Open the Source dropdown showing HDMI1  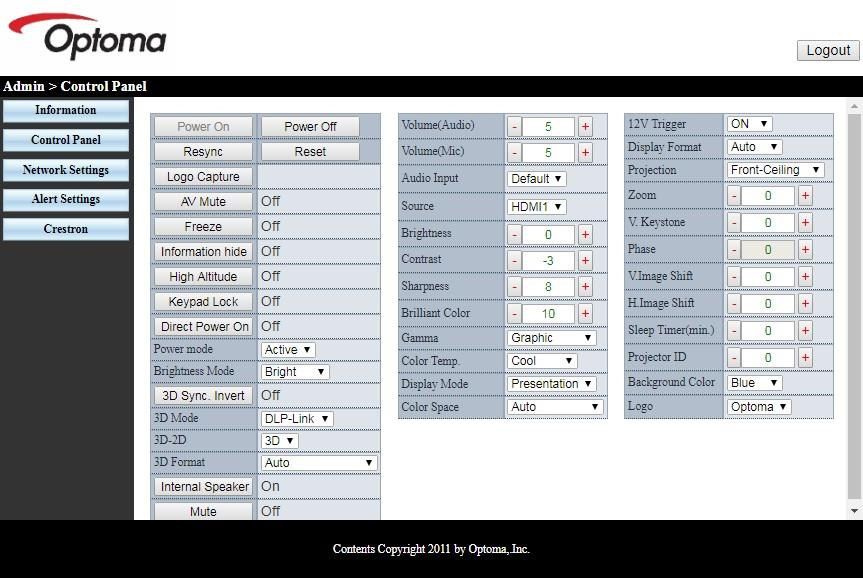(x=537, y=207)
